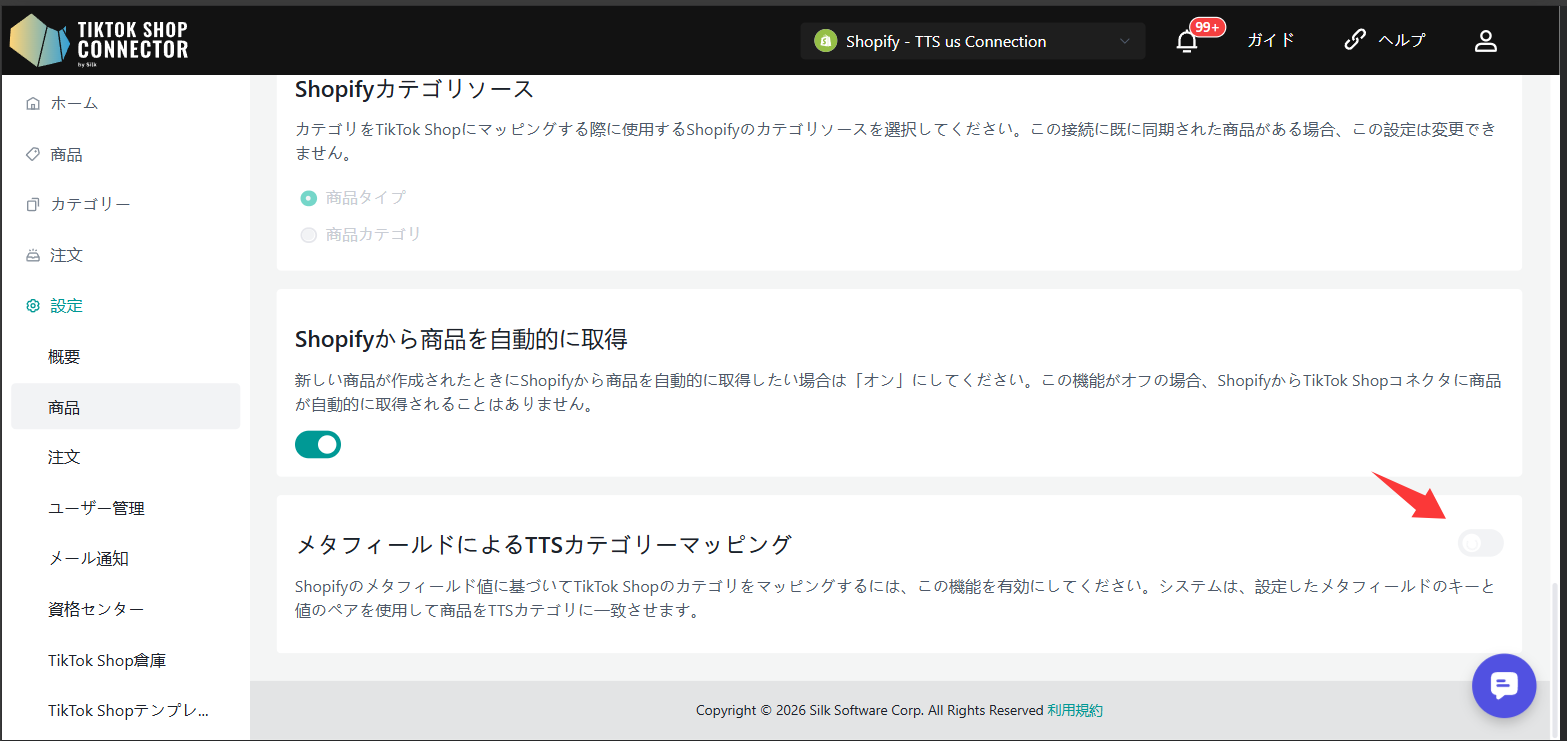Viewport: 1567px width, 741px height.
Task: Click the 設定 gear icon in sidebar
Action: point(33,306)
